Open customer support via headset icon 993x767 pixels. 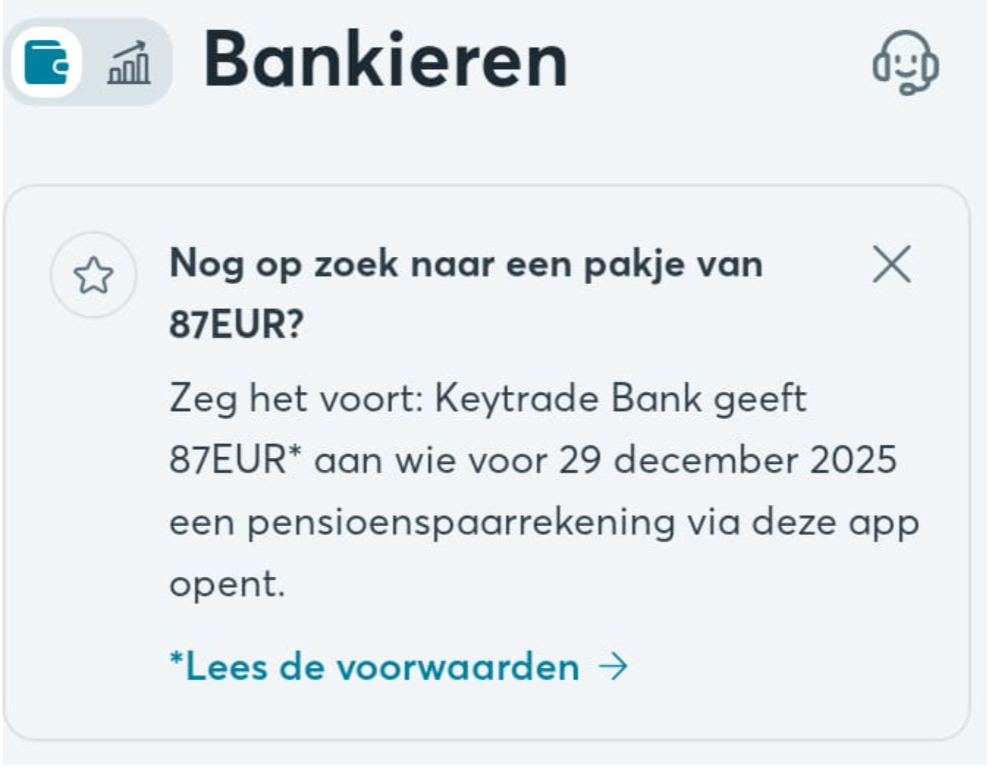point(905,62)
